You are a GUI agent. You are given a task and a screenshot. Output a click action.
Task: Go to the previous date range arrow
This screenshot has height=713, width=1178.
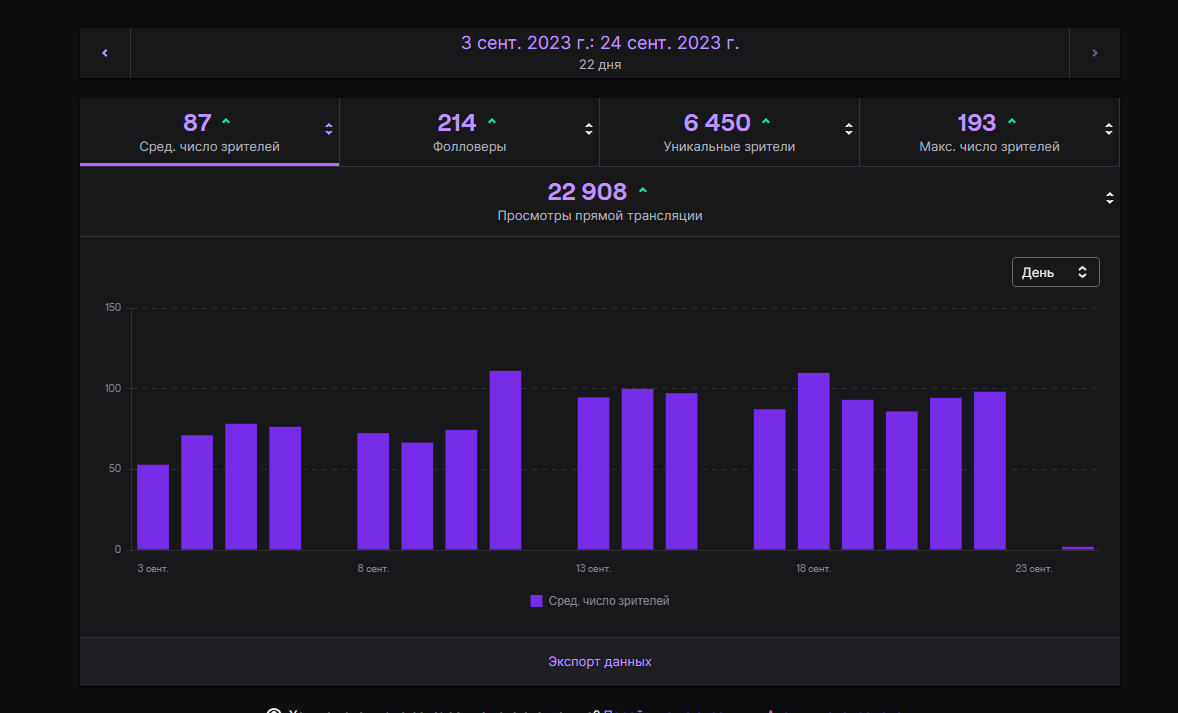105,53
